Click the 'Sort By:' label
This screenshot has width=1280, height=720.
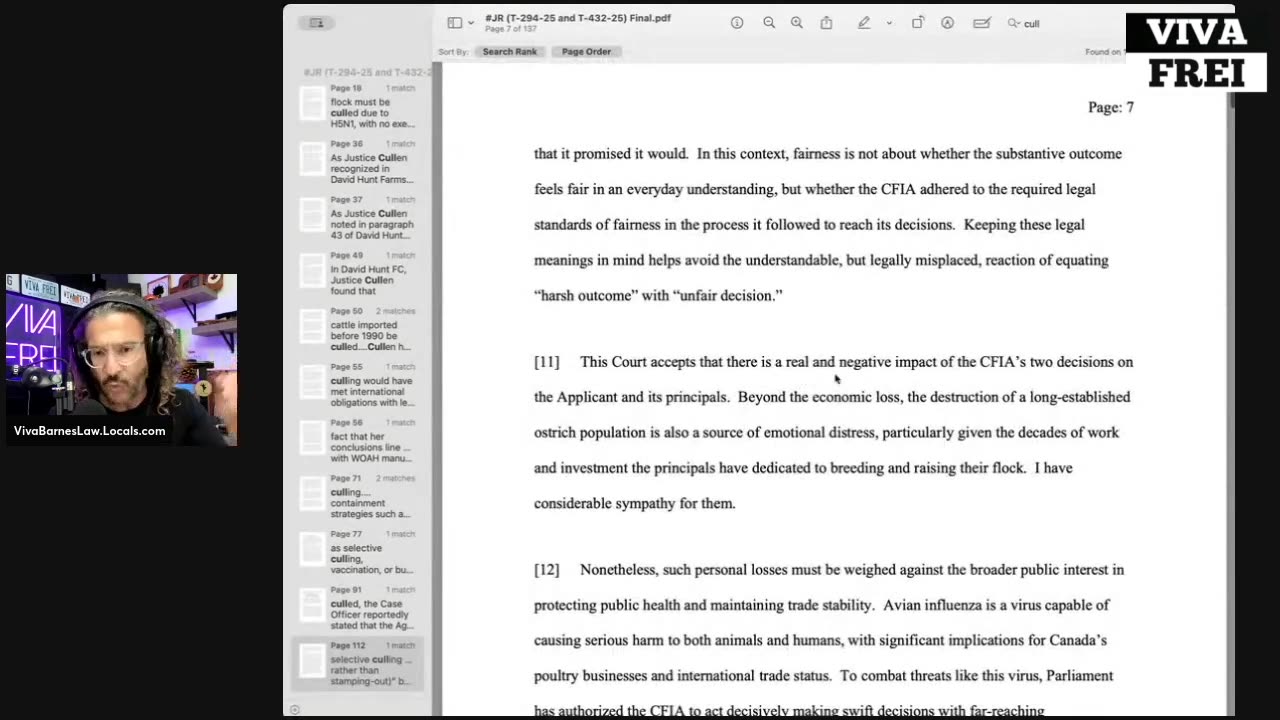pyautogui.click(x=453, y=52)
